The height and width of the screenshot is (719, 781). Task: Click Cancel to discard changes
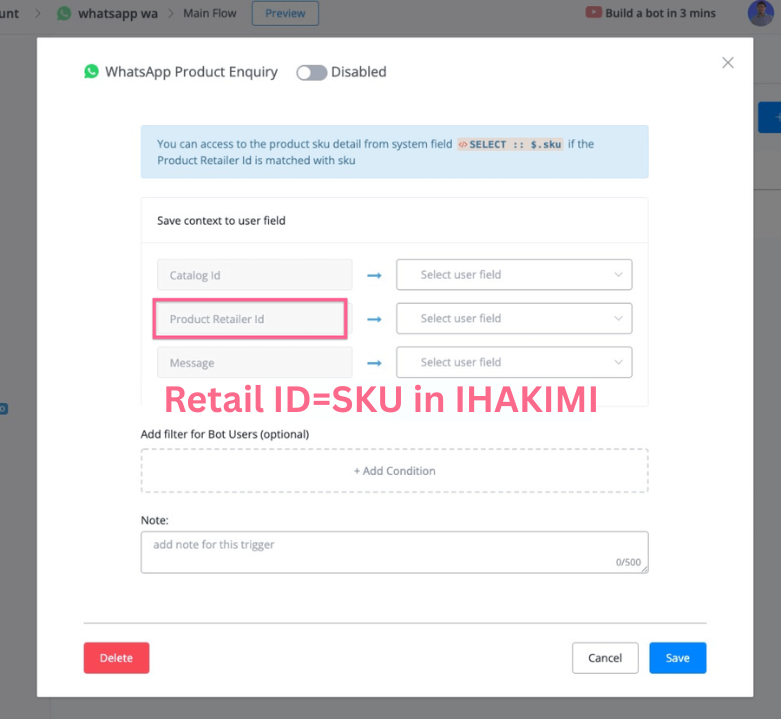[x=605, y=658]
